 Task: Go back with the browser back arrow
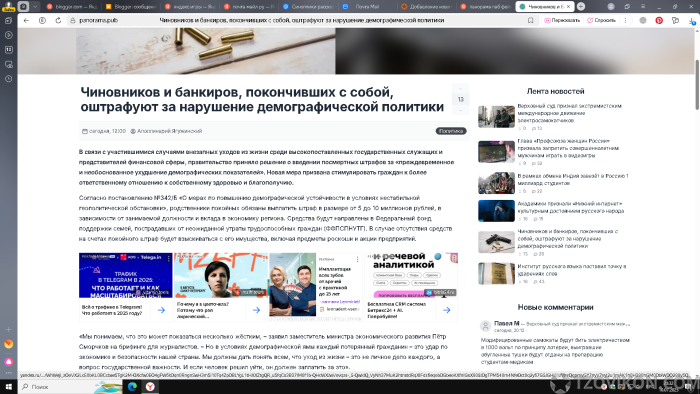26,21
